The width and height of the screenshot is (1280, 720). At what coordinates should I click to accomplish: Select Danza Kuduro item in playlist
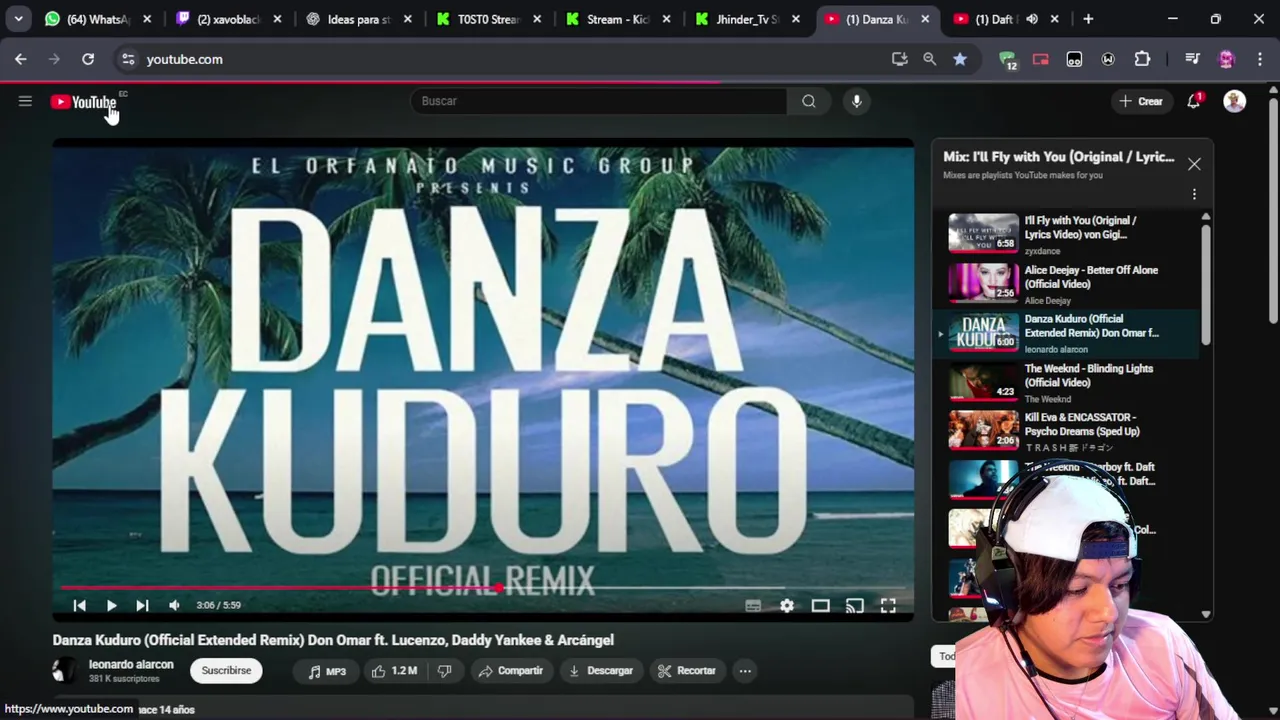pos(1065,333)
